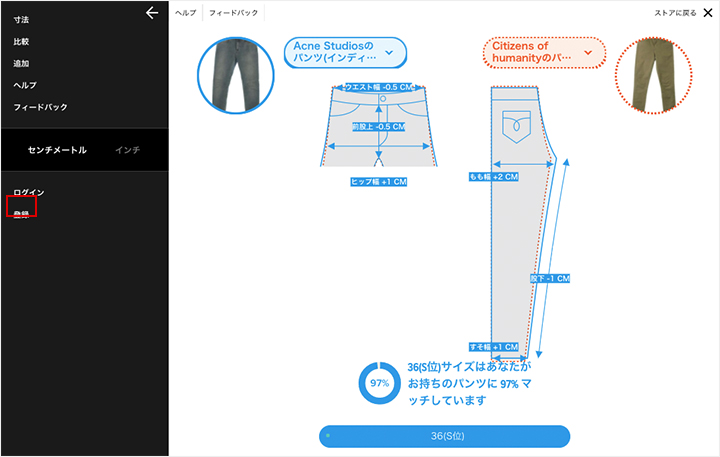The width and height of the screenshot is (720, 457).
Task: Open the 寸法 menu item
Action: (21, 20)
